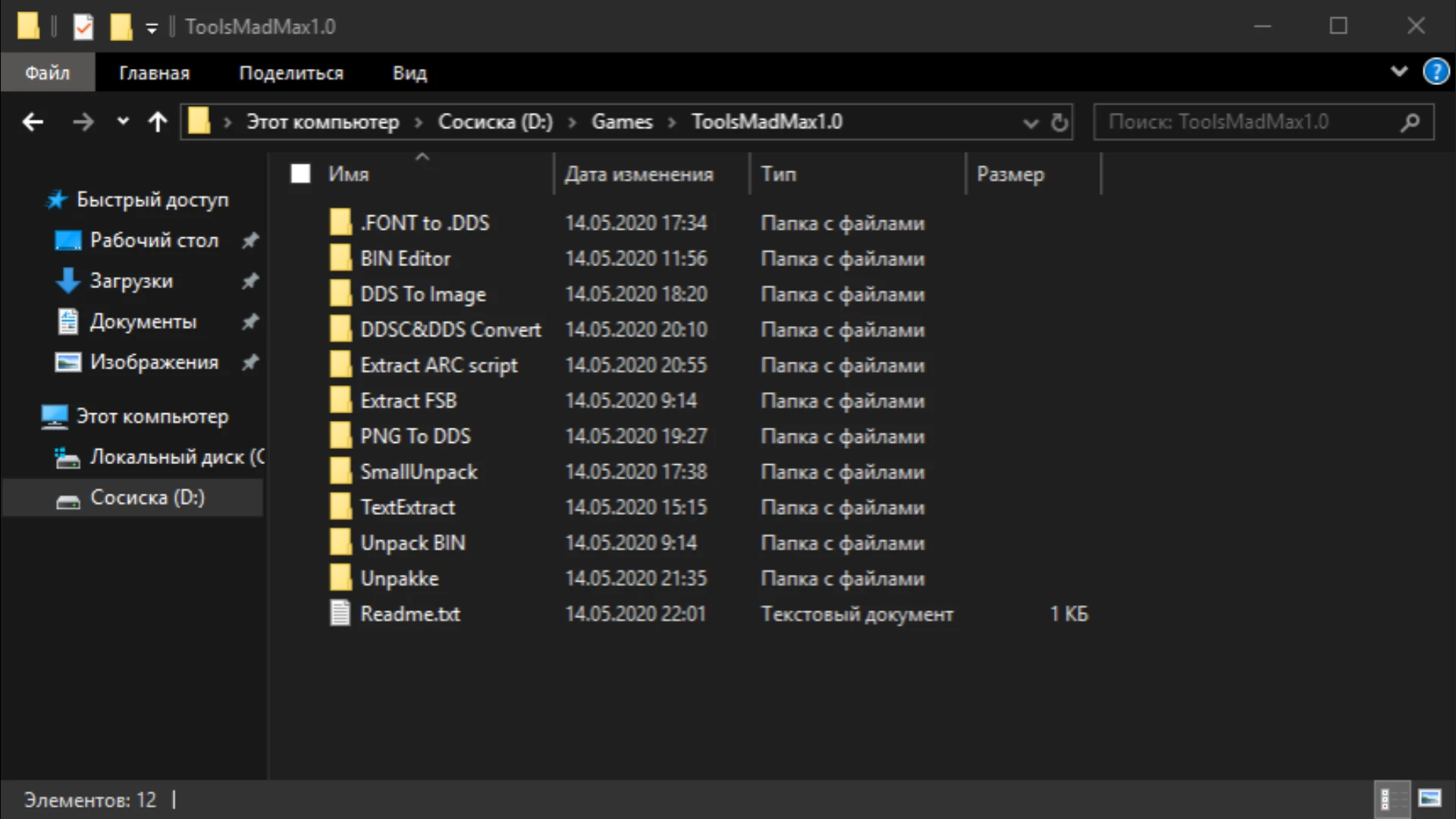Switch to the Вид ribbon tab
This screenshot has width=1456, height=819.
409,72
